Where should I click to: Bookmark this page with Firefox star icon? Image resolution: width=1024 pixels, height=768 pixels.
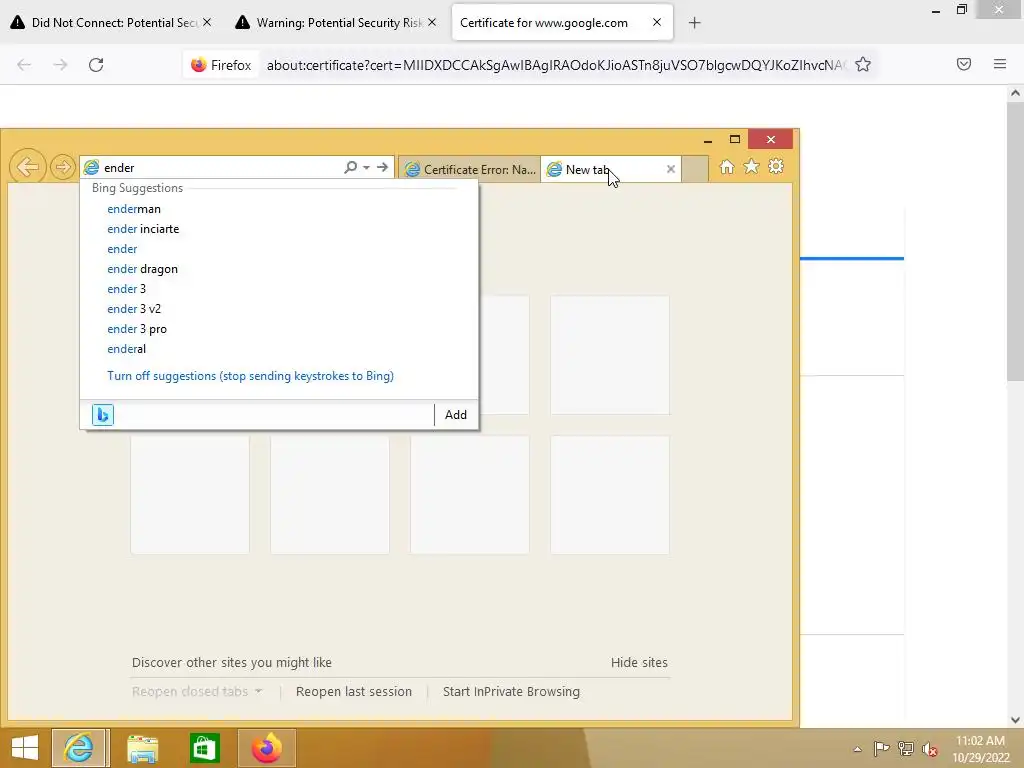click(x=863, y=65)
